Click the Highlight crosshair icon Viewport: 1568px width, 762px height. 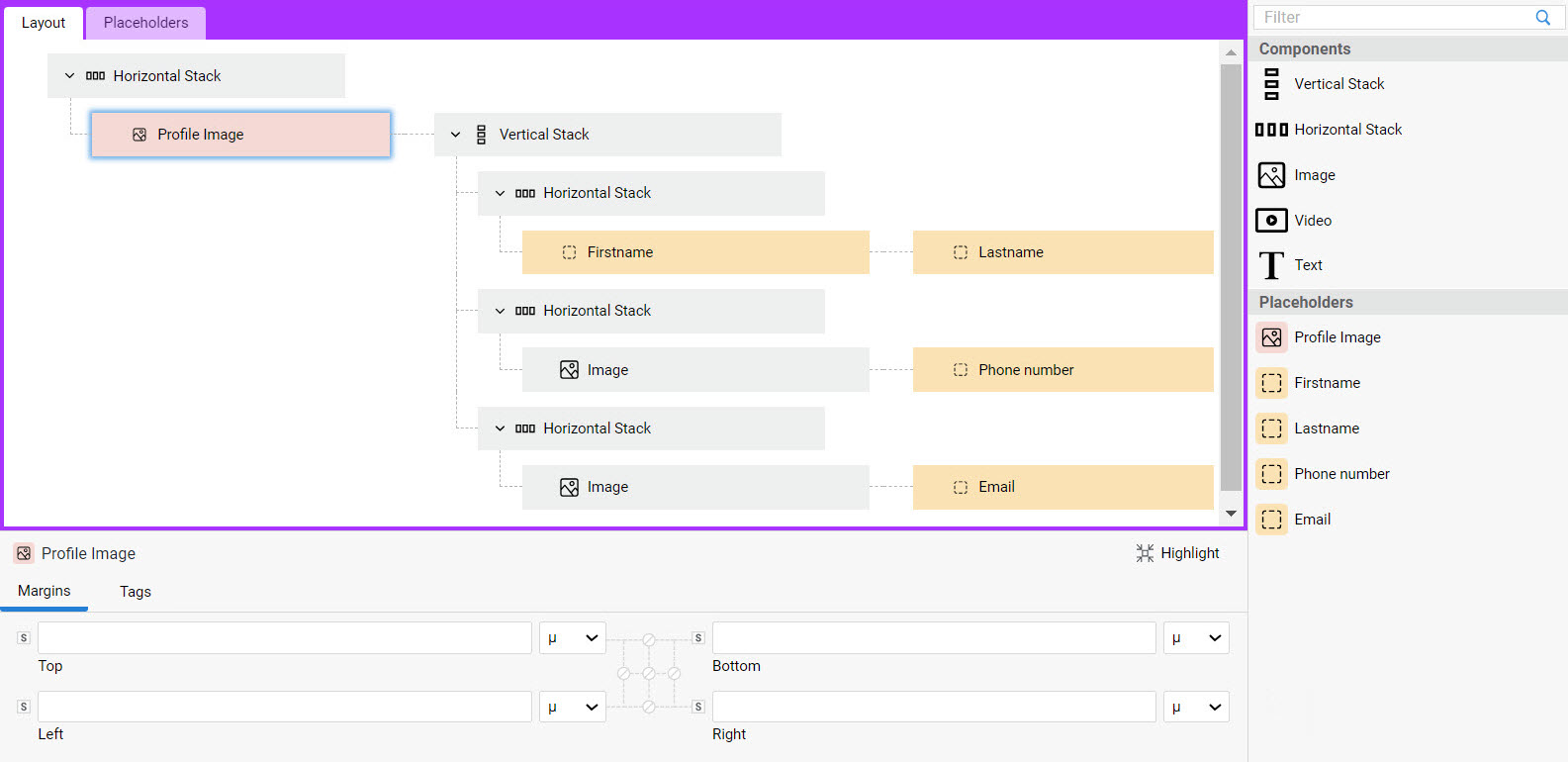[1145, 553]
